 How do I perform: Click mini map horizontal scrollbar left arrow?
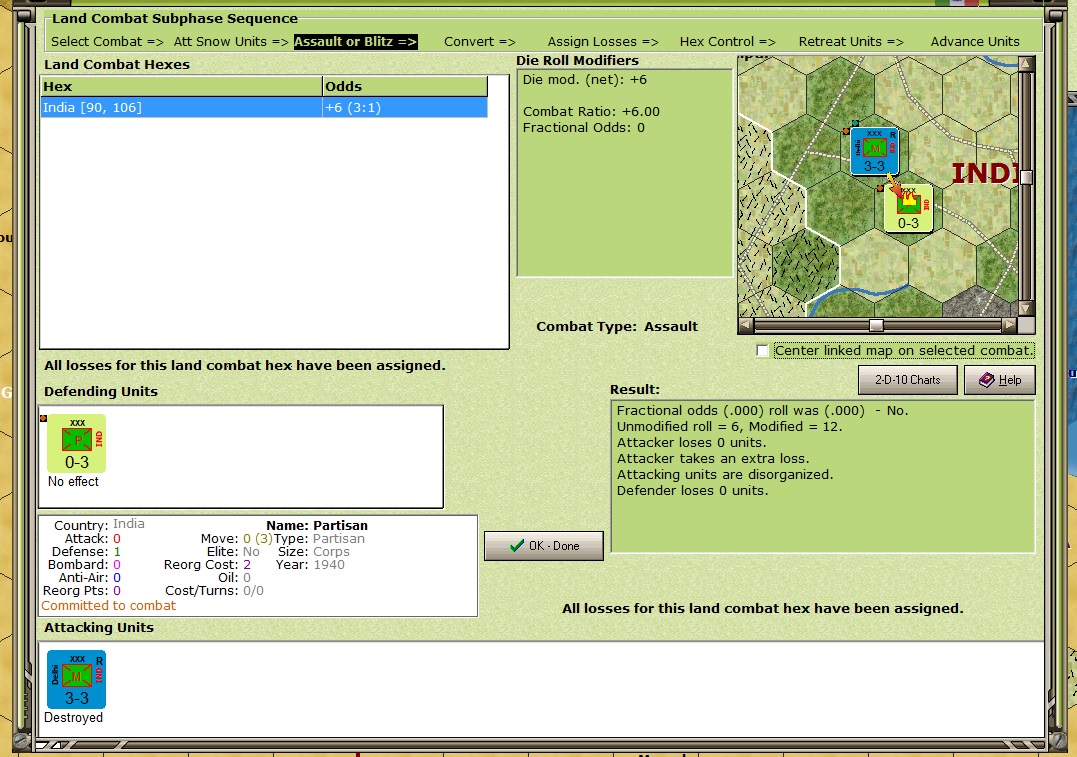(747, 325)
